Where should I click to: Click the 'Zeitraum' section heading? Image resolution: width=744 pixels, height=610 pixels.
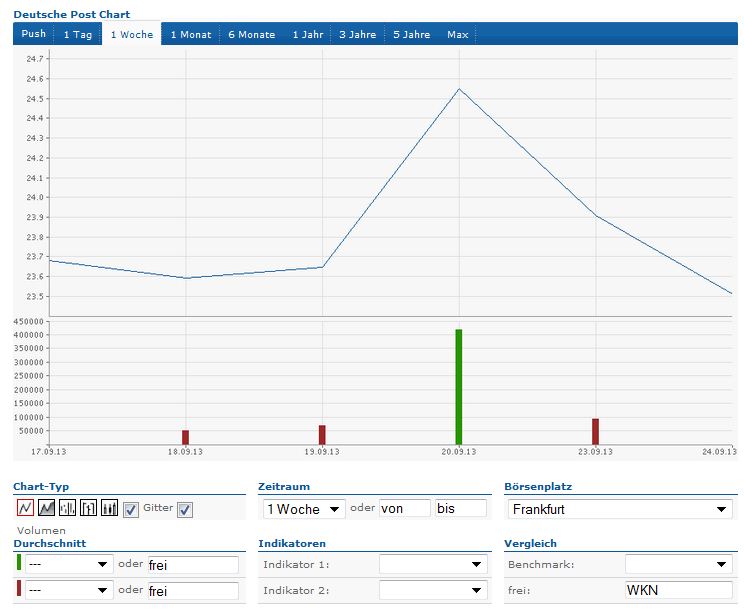pos(284,487)
